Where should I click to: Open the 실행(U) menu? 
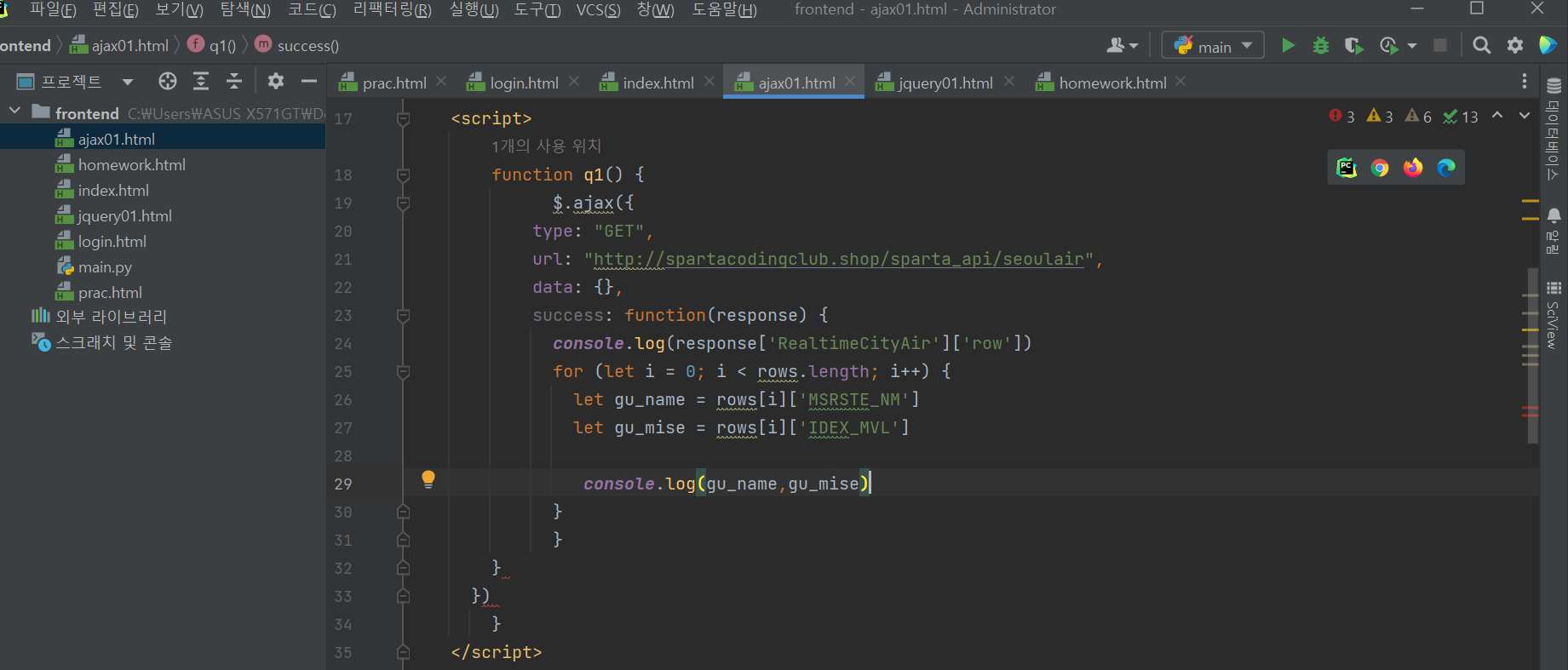[x=474, y=9]
